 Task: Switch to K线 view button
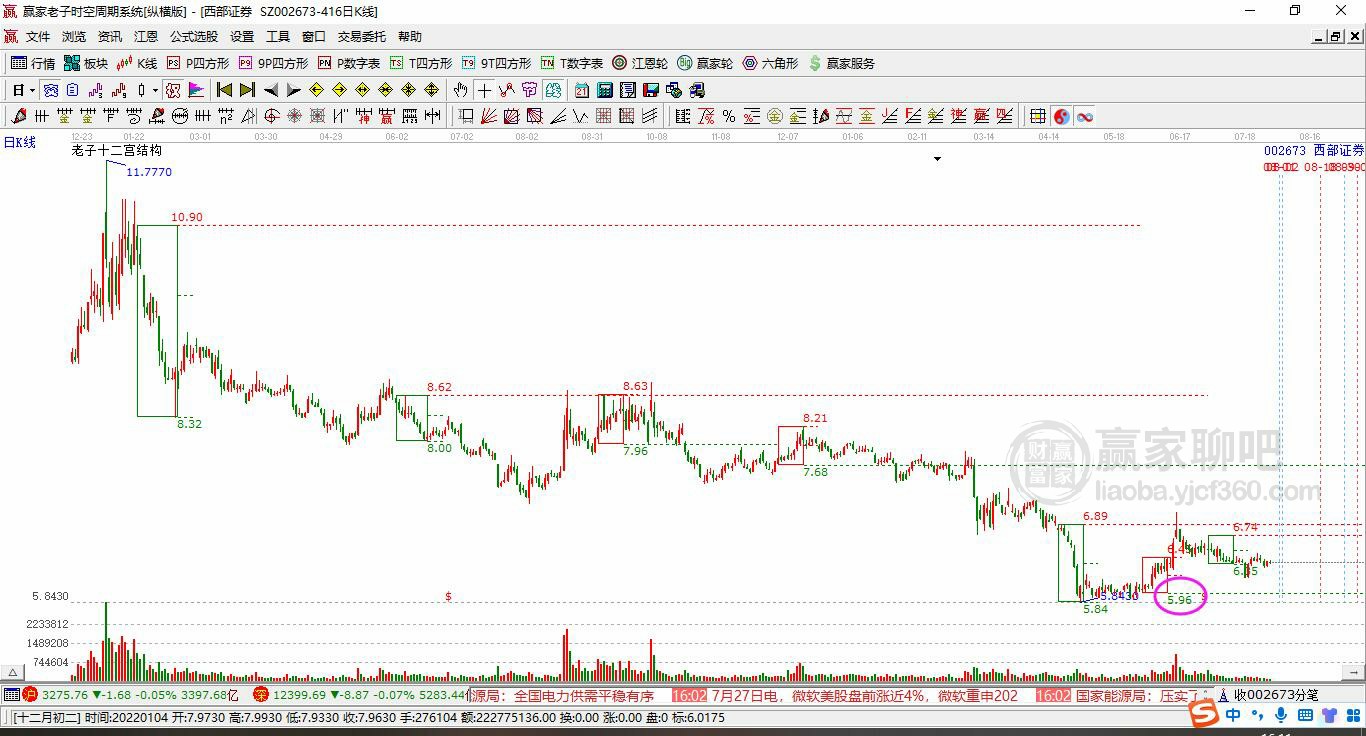(x=137, y=63)
